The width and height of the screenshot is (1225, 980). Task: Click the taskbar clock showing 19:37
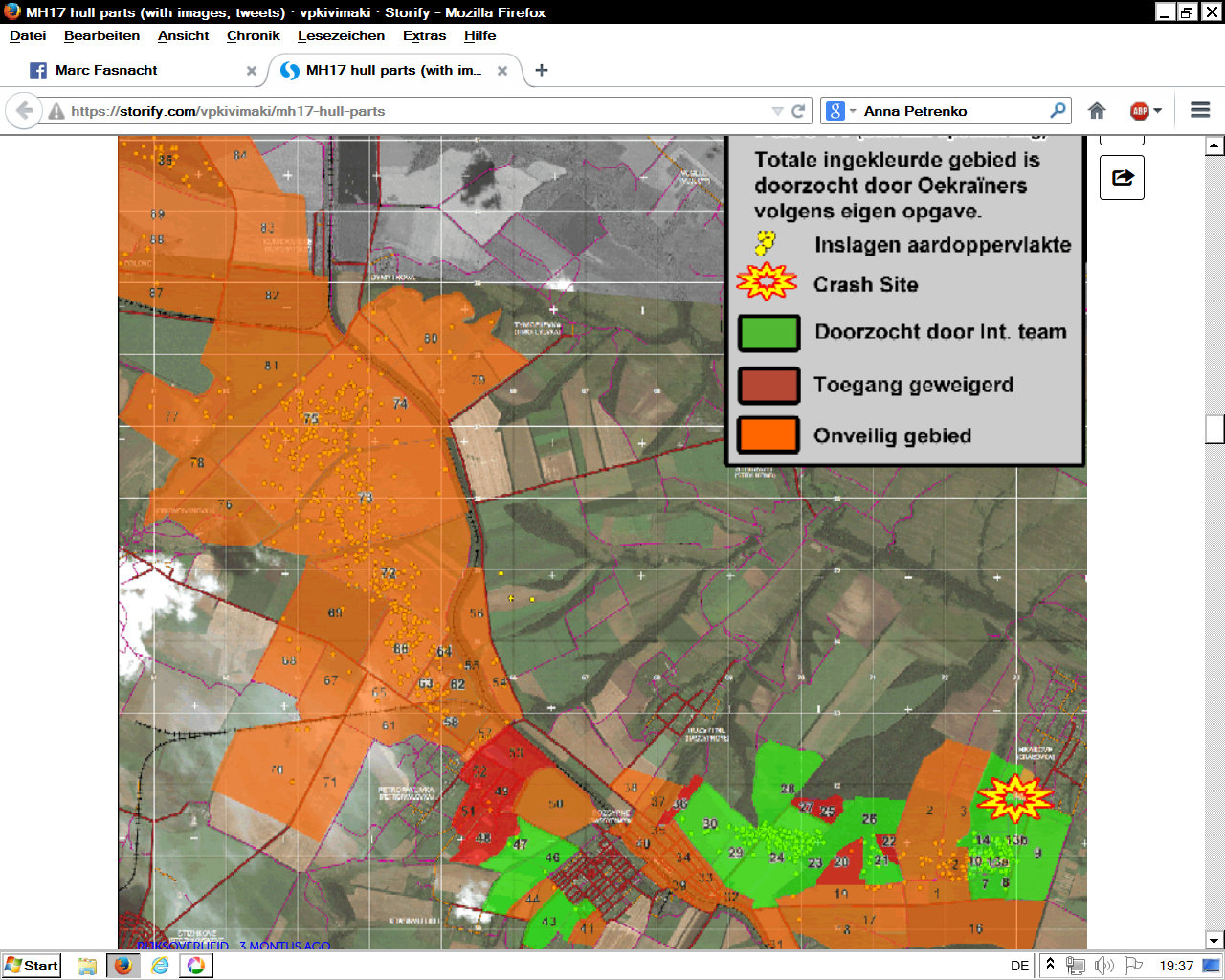(1176, 966)
